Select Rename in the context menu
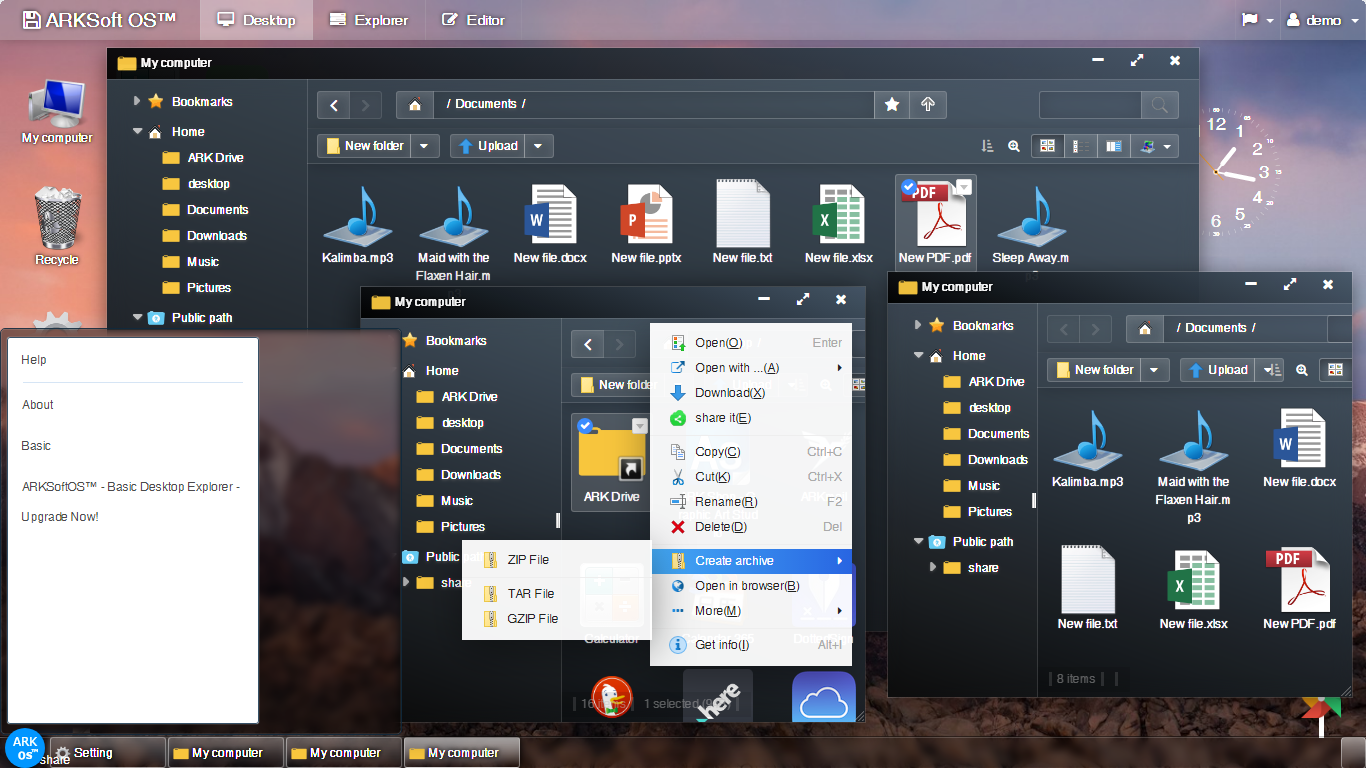1366x768 pixels. click(725, 502)
